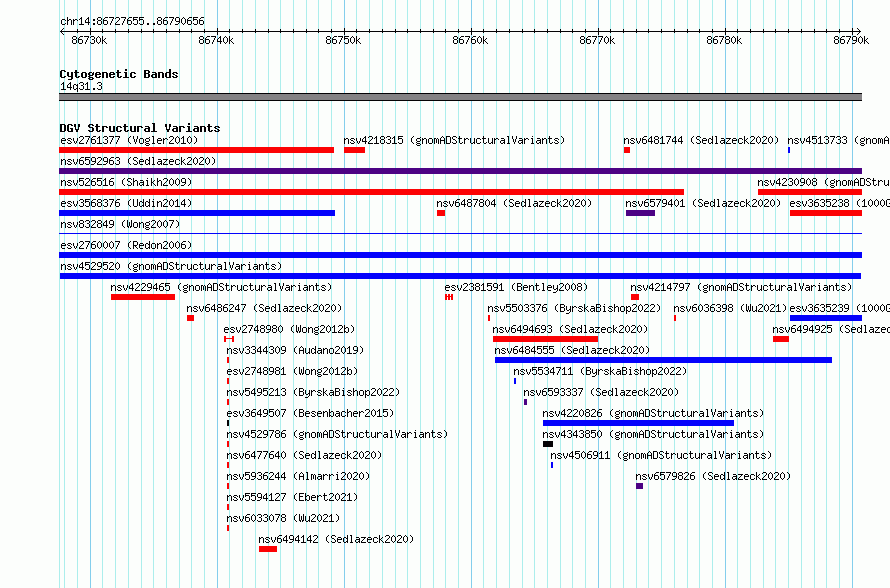Click the esv3649507 (Besenbacher2015) label
The width and height of the screenshot is (890, 588).
(310, 413)
